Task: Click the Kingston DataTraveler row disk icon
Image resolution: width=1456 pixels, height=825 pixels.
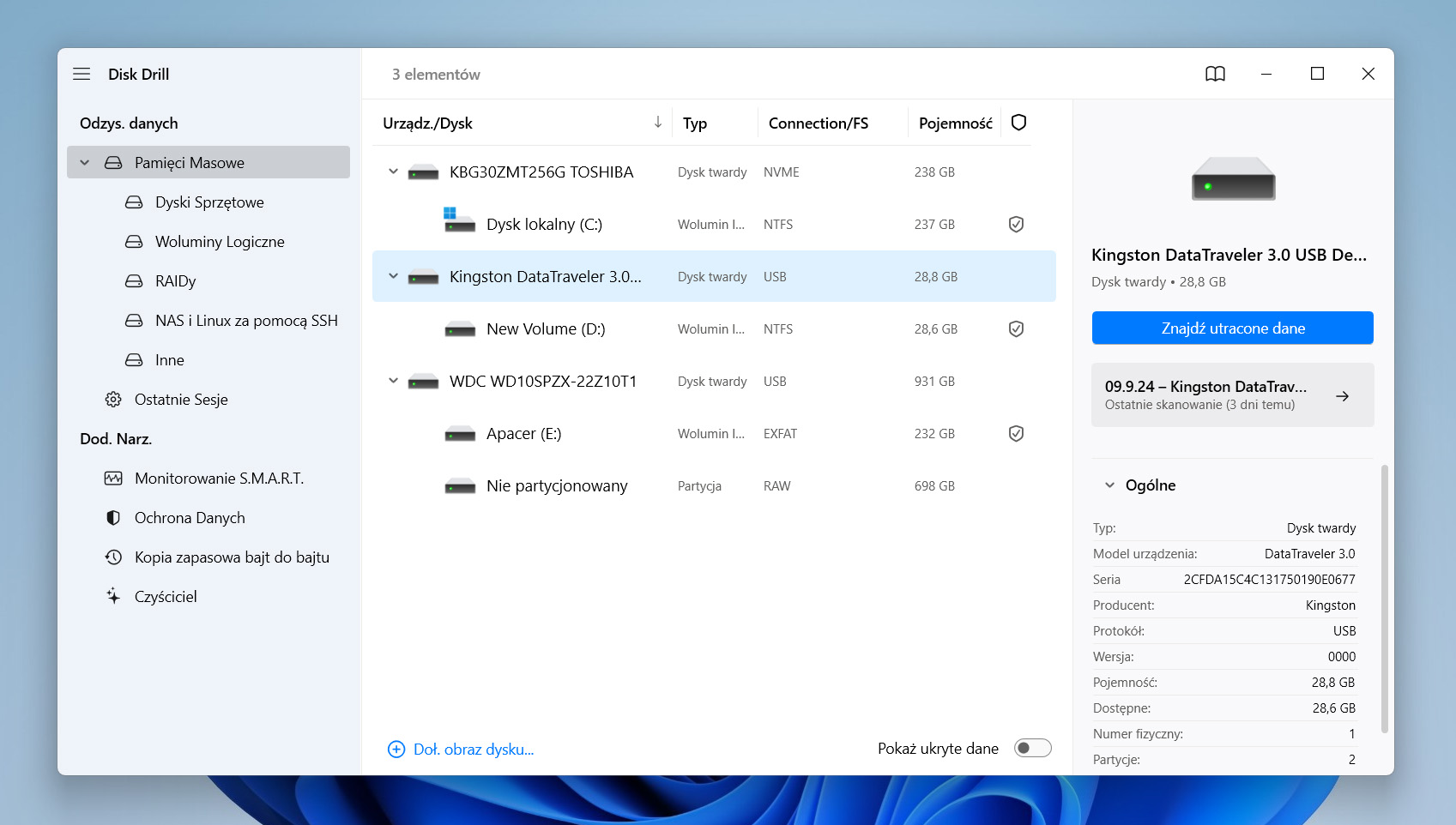Action: 423,277
